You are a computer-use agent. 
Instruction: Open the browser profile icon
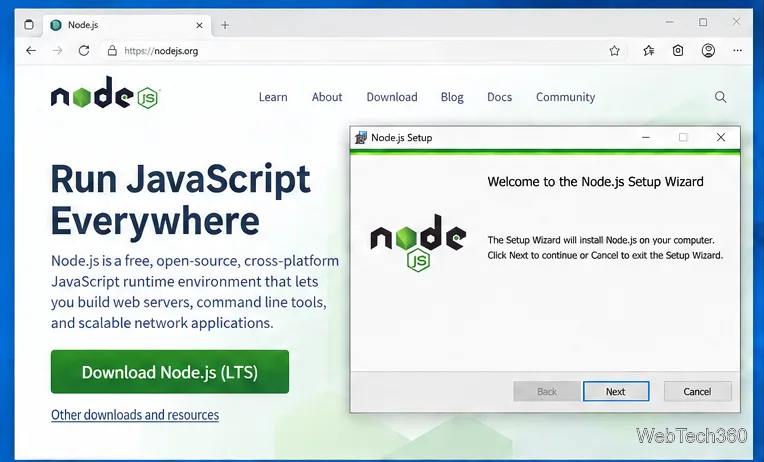(x=708, y=51)
